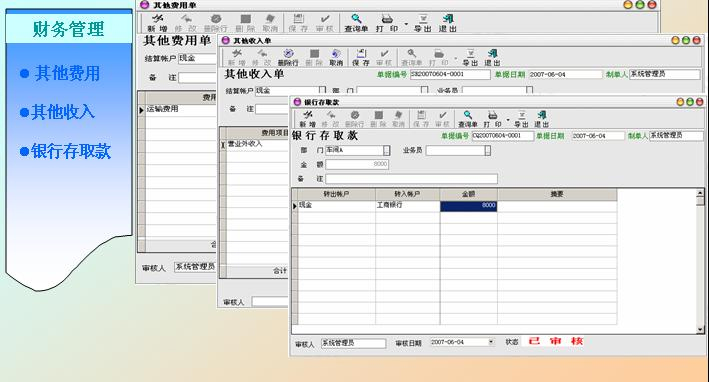Click 审核 in the 其他收入单 toolbar
This screenshot has width=709, height=382.
(x=384, y=58)
